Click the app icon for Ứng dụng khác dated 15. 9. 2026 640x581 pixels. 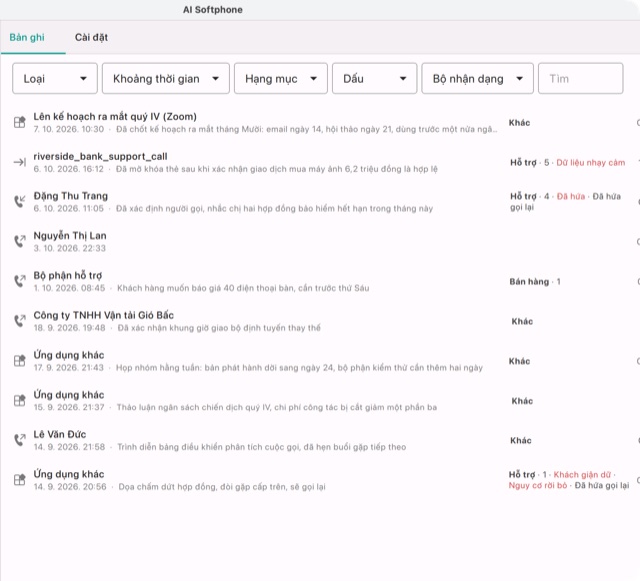(20, 400)
